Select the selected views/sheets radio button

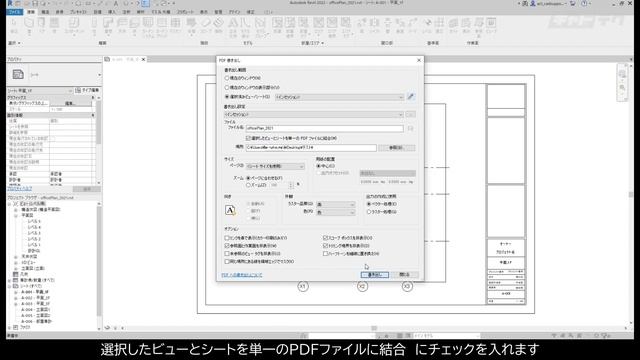click(x=227, y=97)
